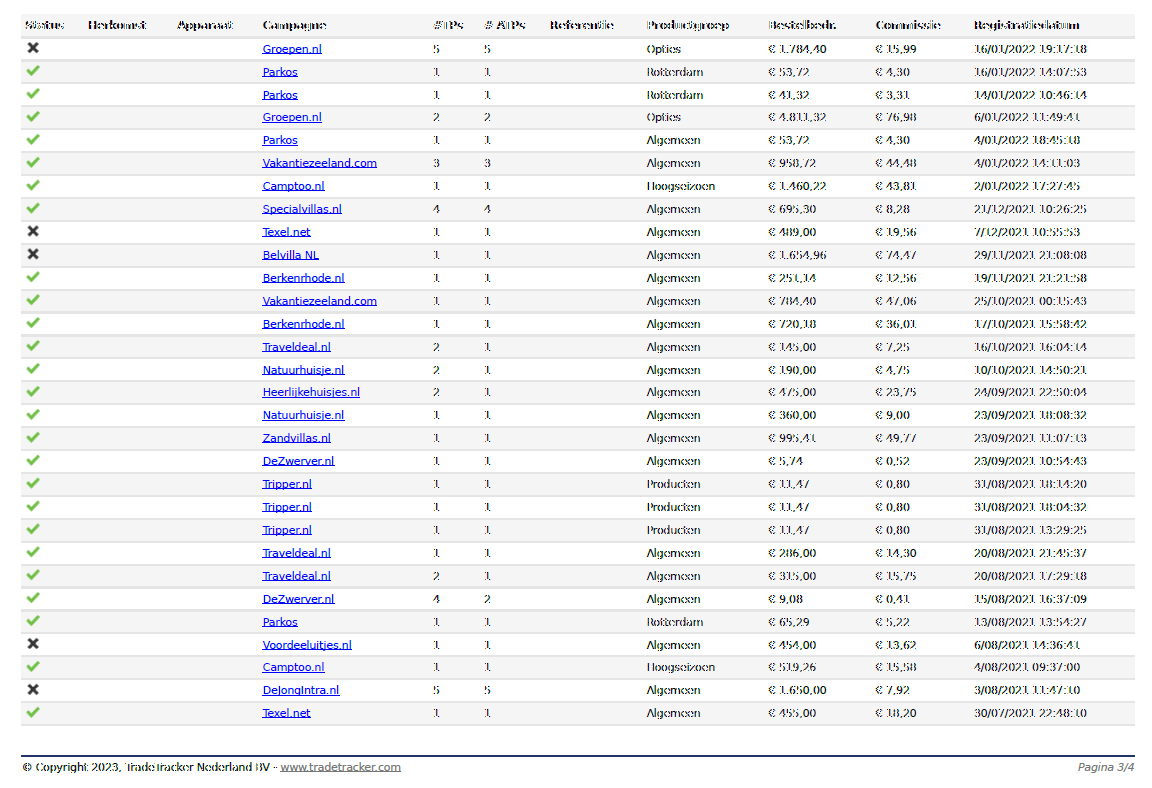Select the checkmark for Tripper.nl at 13:29:25
The width and height of the screenshot is (1152, 788).
(x=33, y=529)
